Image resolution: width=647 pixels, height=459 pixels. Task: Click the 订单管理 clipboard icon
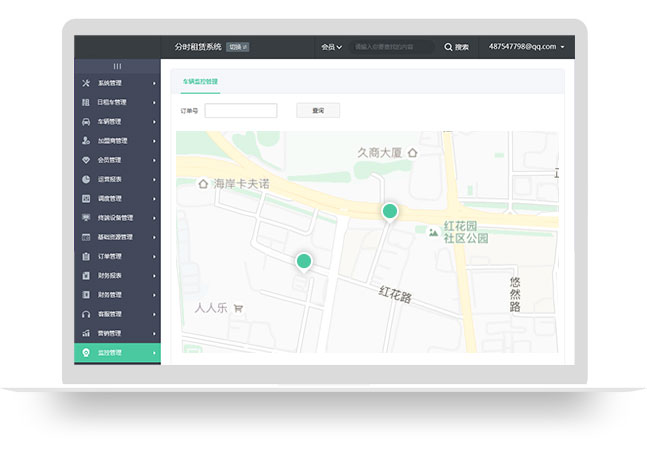86,256
